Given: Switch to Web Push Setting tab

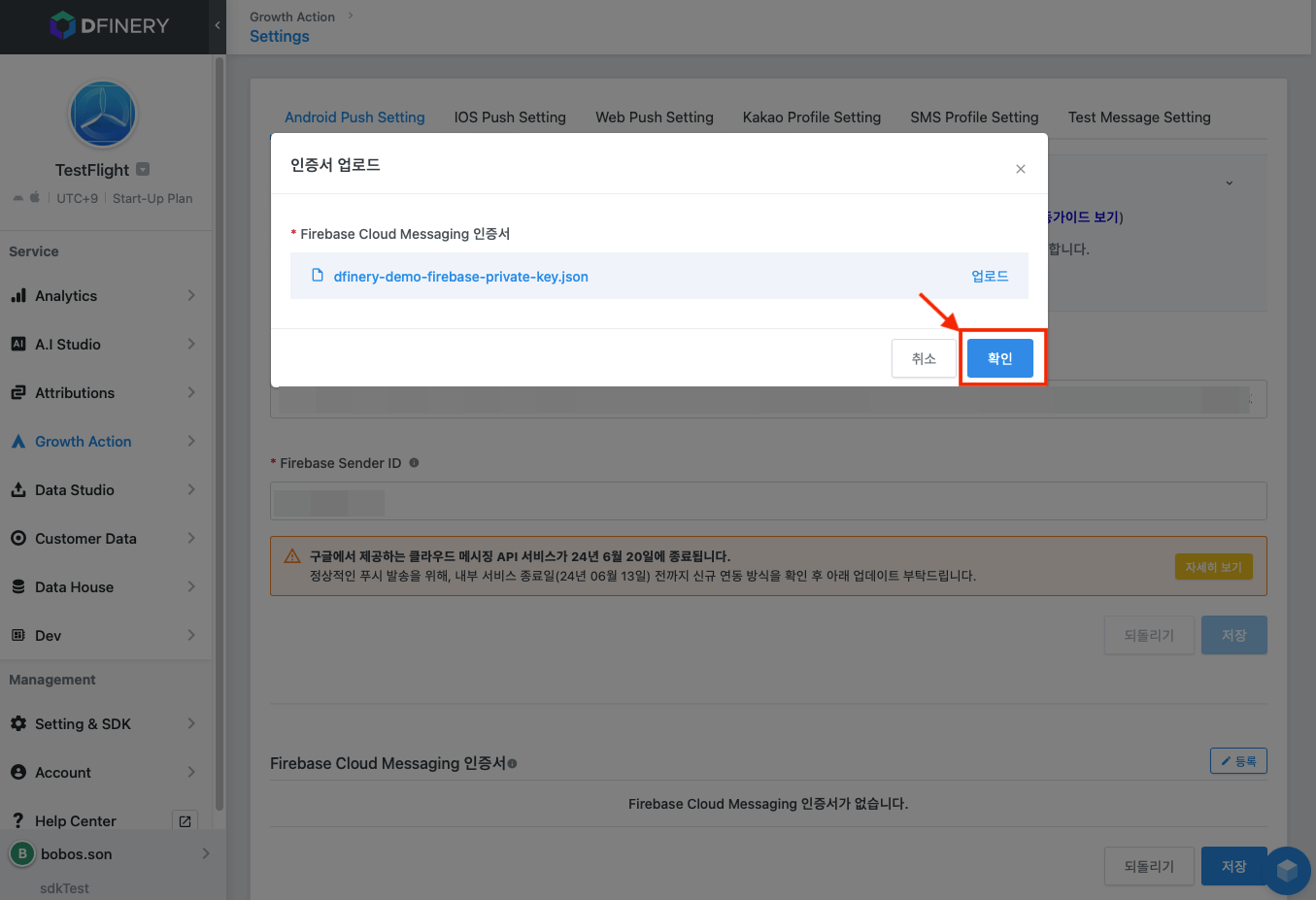Looking at the screenshot, I should click(655, 117).
